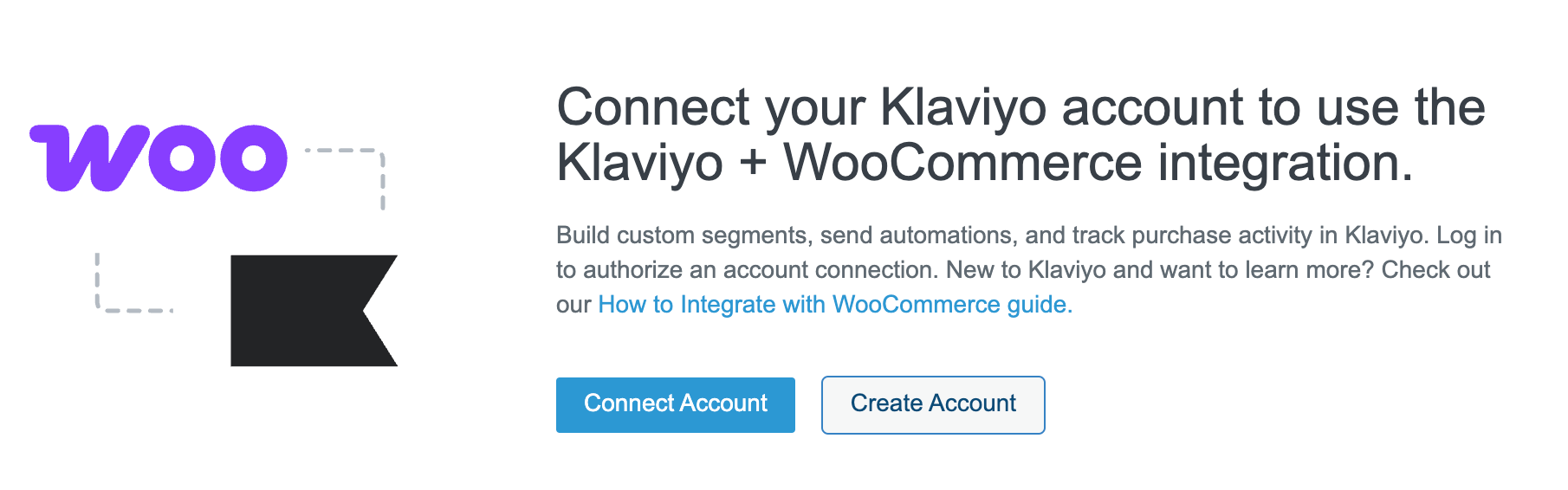Image resolution: width=1568 pixels, height=490 pixels.
Task: Click the blue Connect Account button
Action: tap(676, 404)
